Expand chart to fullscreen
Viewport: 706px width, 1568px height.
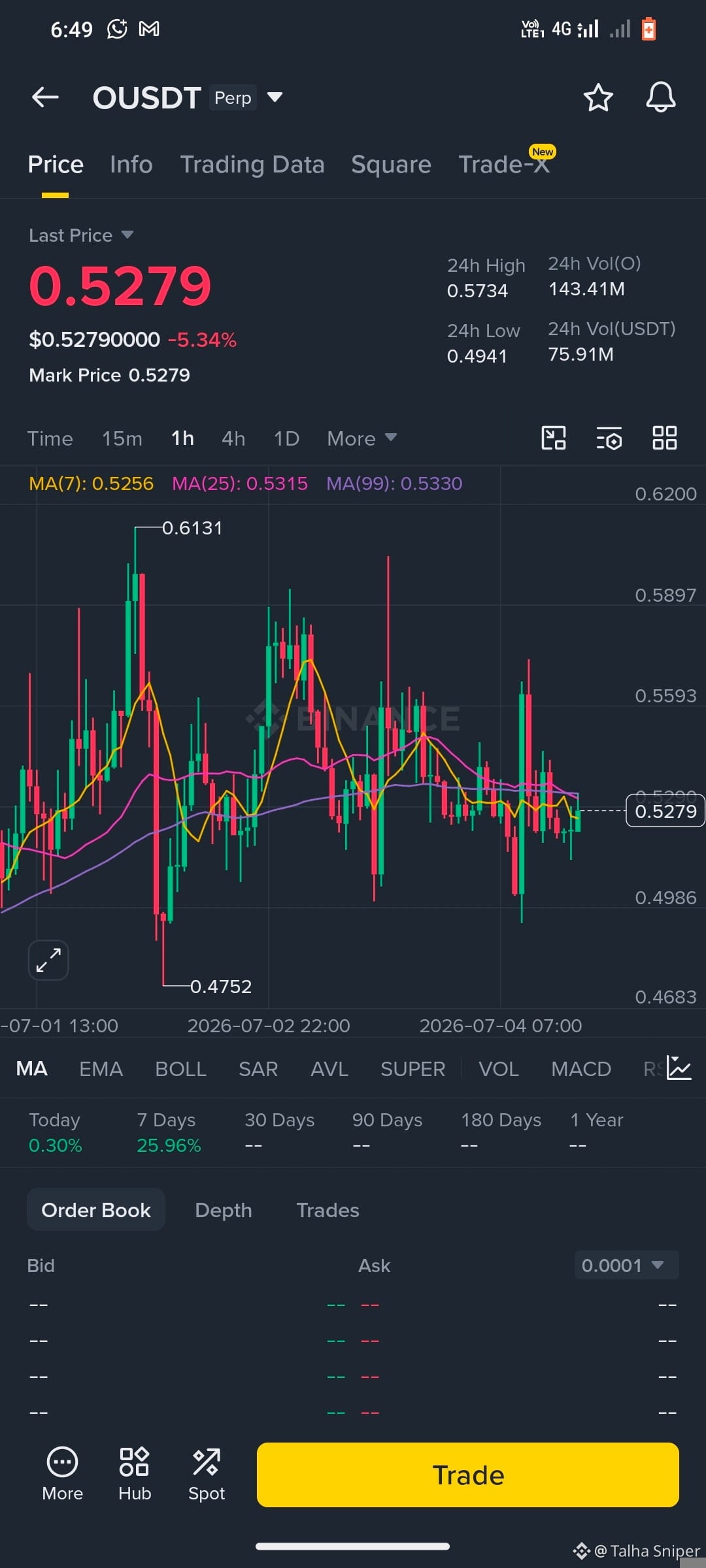[48, 960]
